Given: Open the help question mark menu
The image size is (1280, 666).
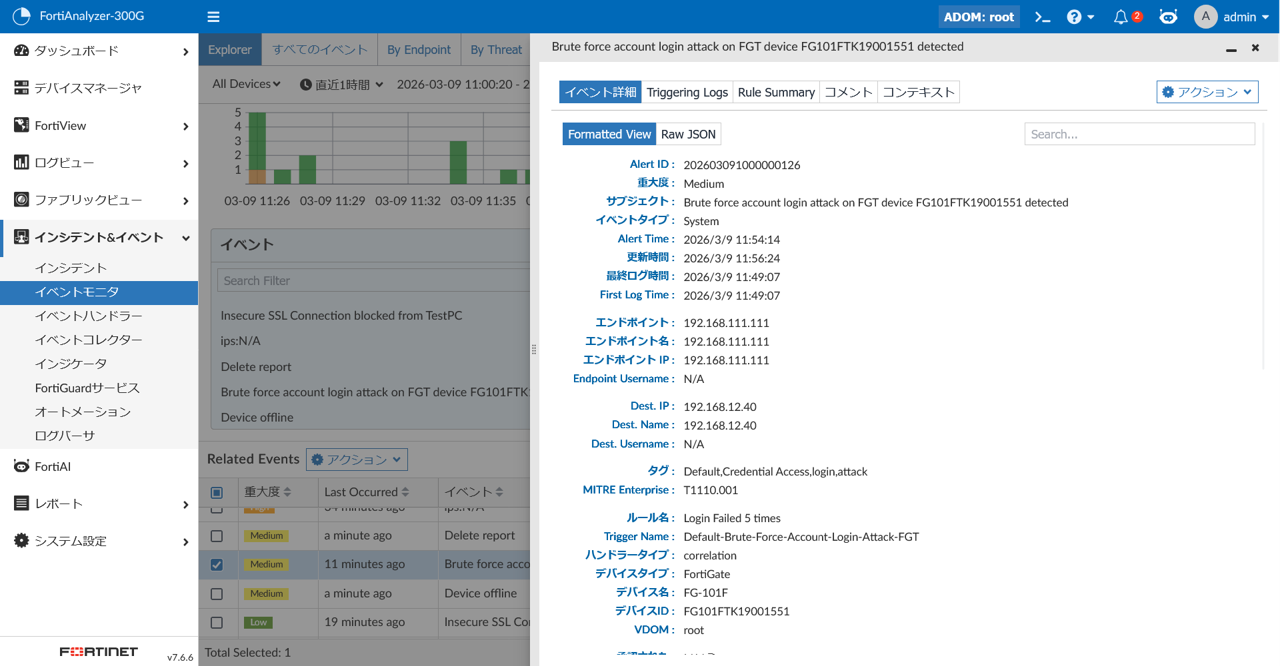Looking at the screenshot, I should pos(1079,17).
